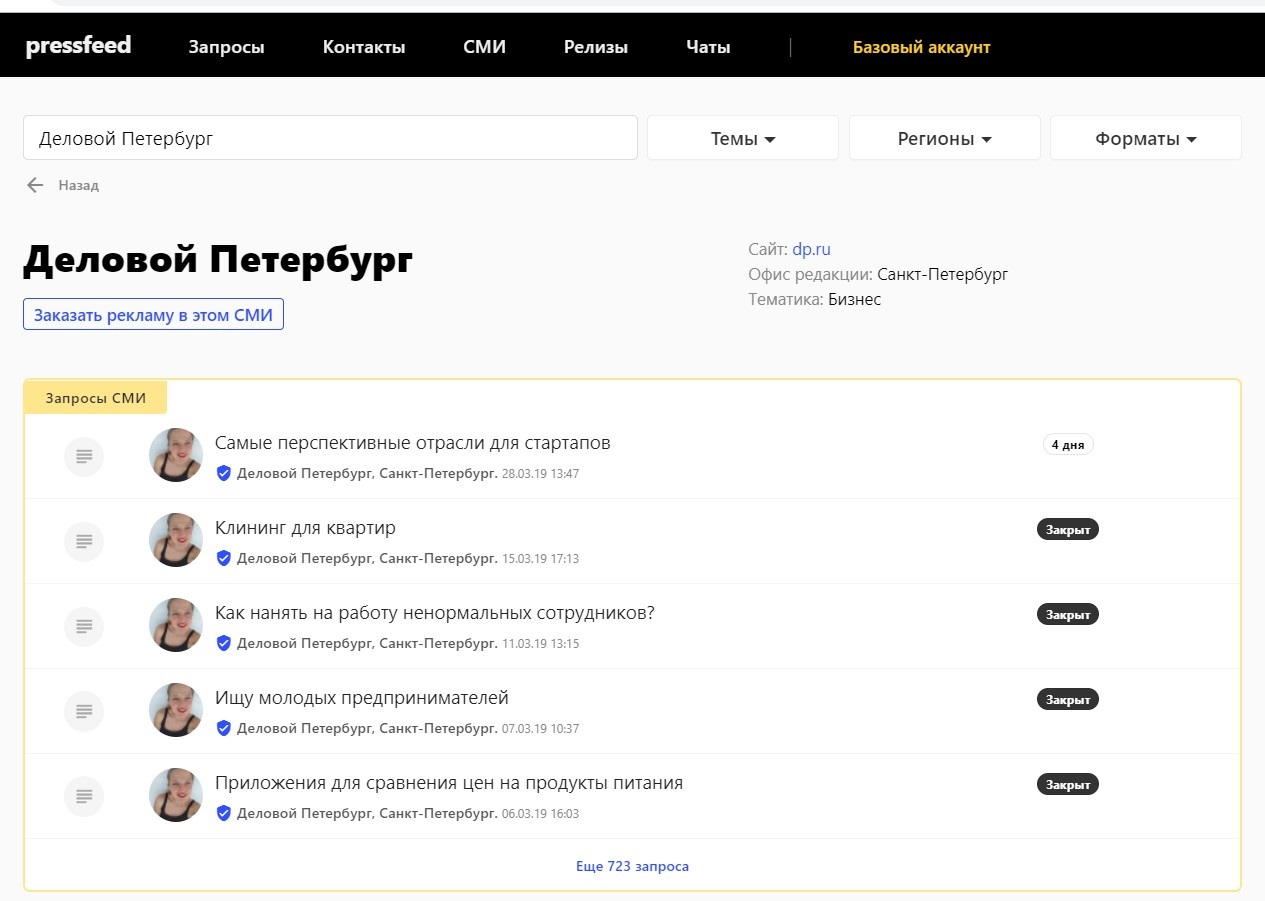Click document icon beside 'Клининг для квартир'
The width and height of the screenshot is (1265, 901).
coord(84,541)
